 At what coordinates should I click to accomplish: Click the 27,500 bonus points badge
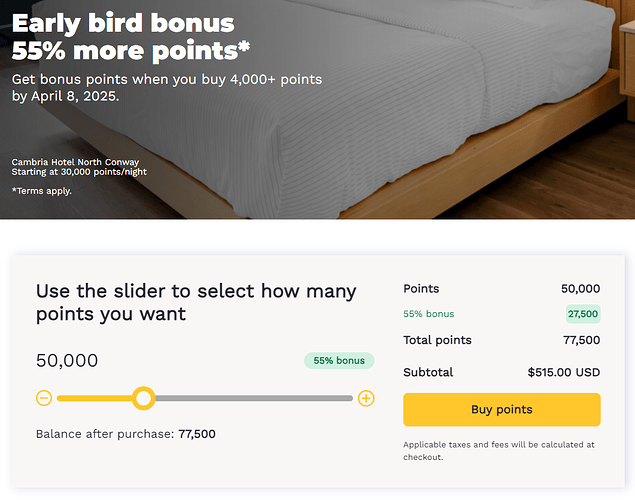582,314
